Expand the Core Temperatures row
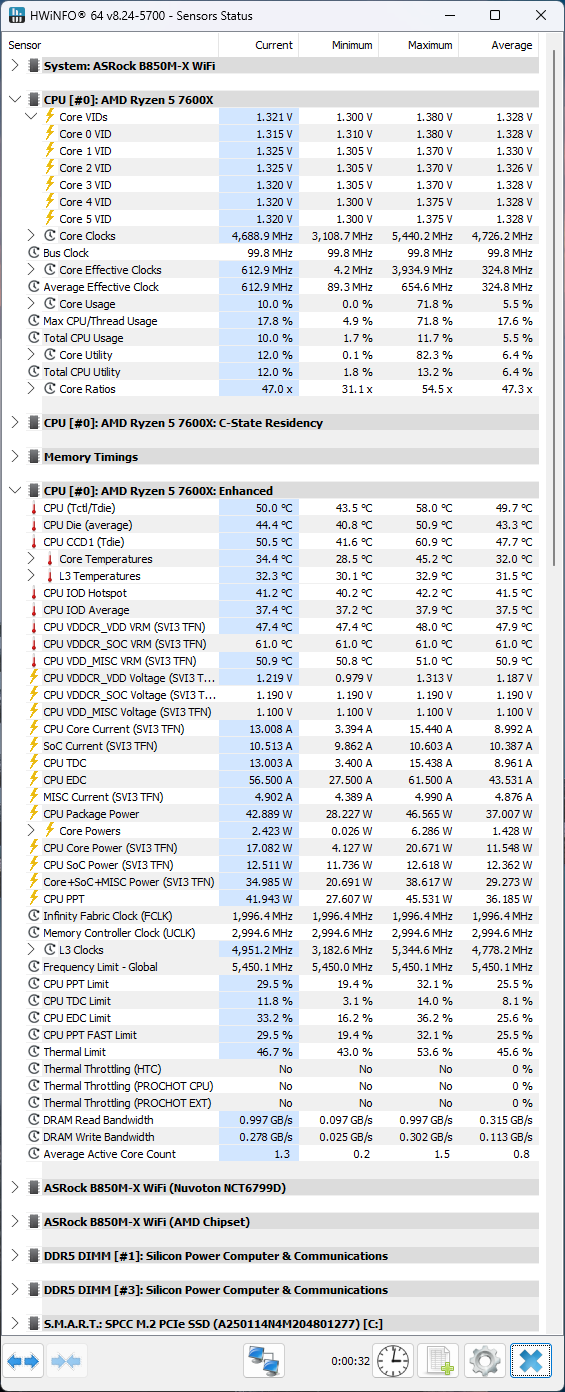This screenshot has height=1392, width=565. click(31, 559)
